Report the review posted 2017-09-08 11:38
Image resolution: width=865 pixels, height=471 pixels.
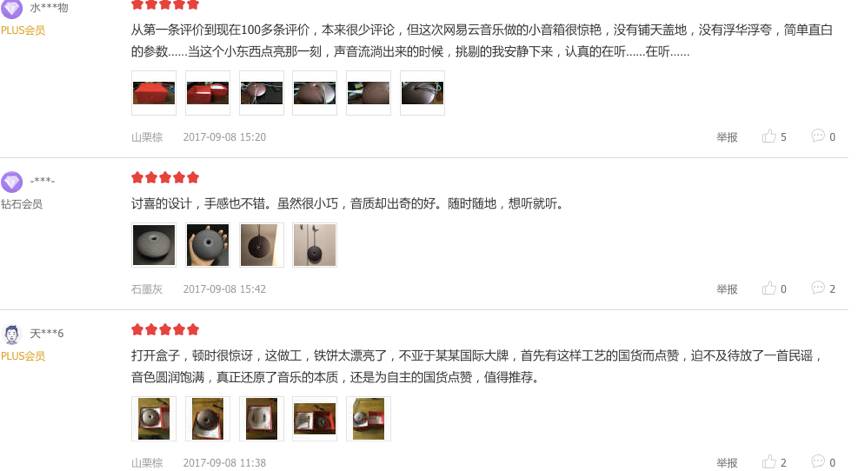pyautogui.click(x=727, y=463)
